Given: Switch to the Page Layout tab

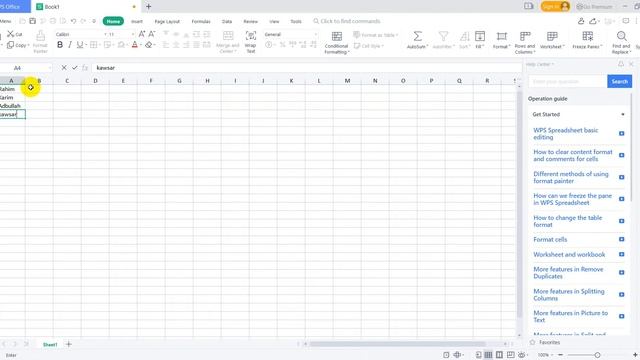Looking at the screenshot, I should point(167,21).
